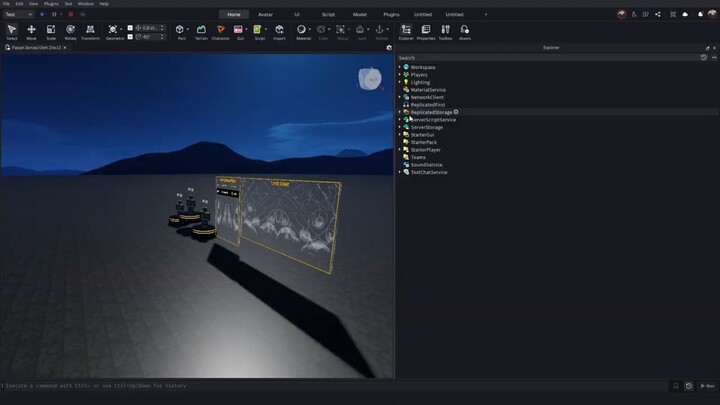
Task: Expand the Workspace tree node
Action: (x=399, y=67)
